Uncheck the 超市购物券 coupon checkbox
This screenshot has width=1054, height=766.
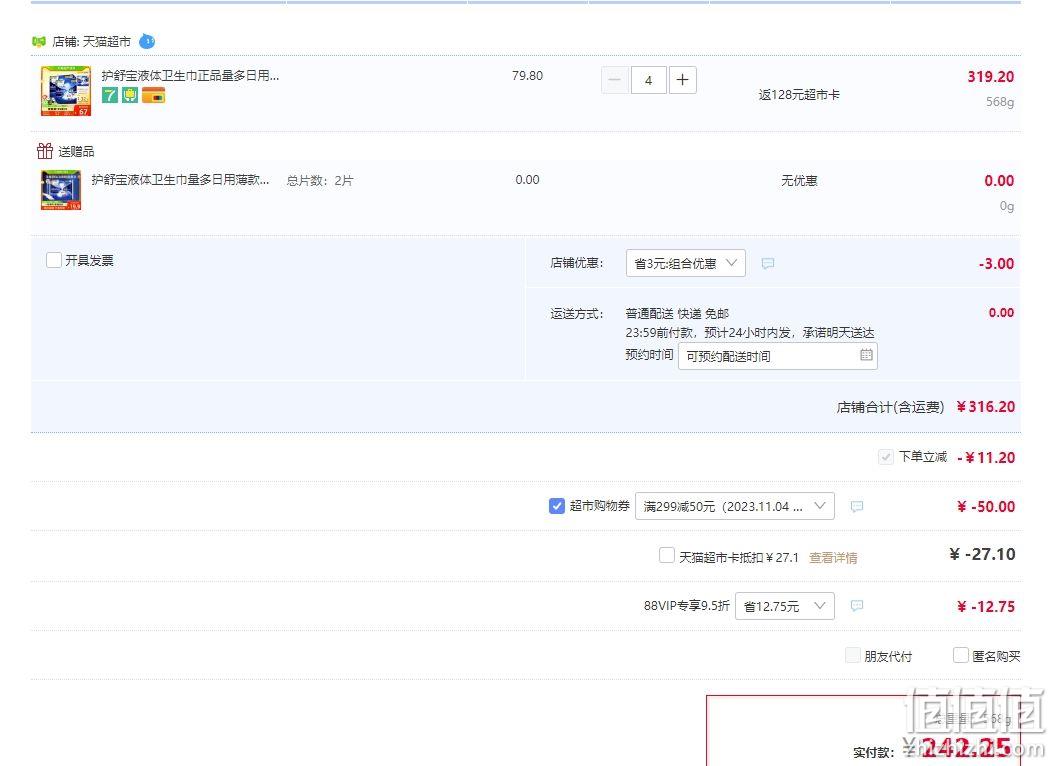coord(557,506)
